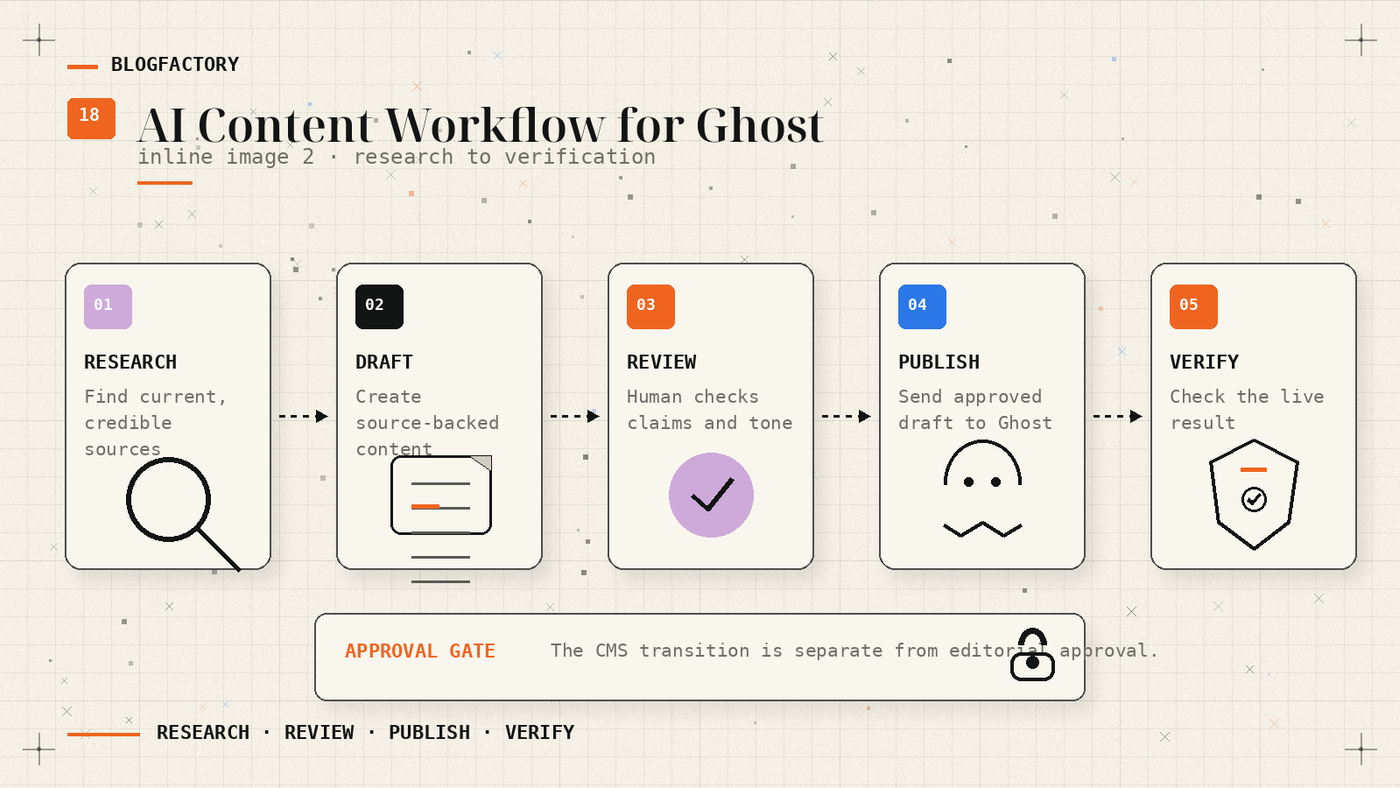The width and height of the screenshot is (1400, 788).
Task: Click the ghost icon in the Publish card
Action: [x=982, y=489]
